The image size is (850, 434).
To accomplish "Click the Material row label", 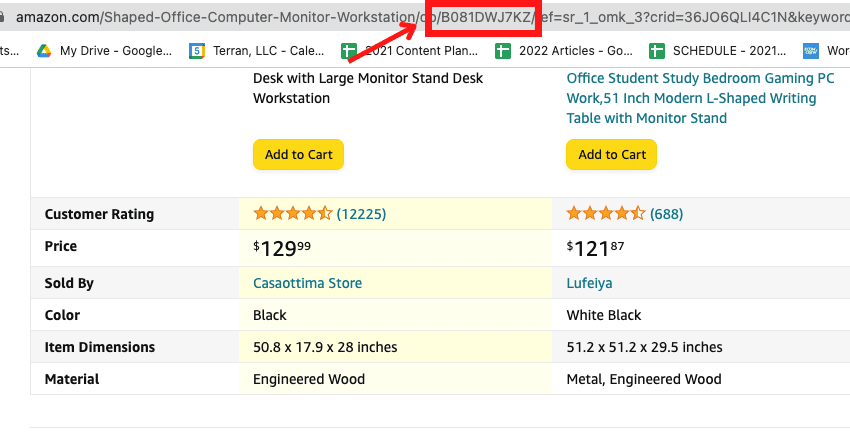I will pos(72,379).
